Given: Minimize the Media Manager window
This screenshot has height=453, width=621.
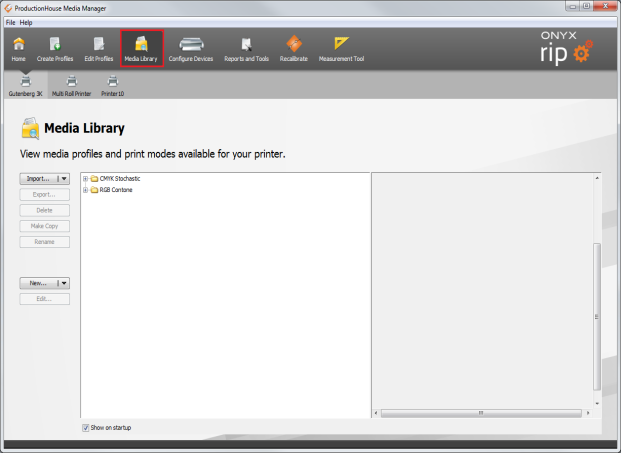Looking at the screenshot, I should point(573,6).
